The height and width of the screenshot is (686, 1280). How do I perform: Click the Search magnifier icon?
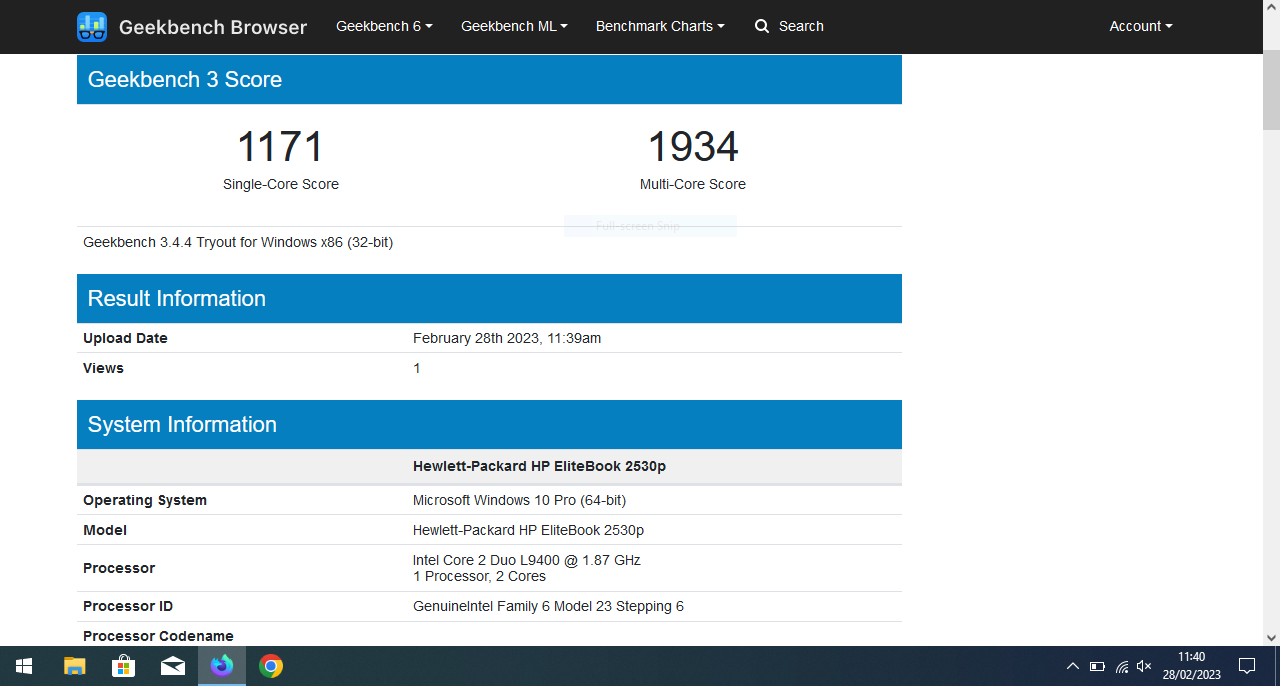pyautogui.click(x=762, y=26)
